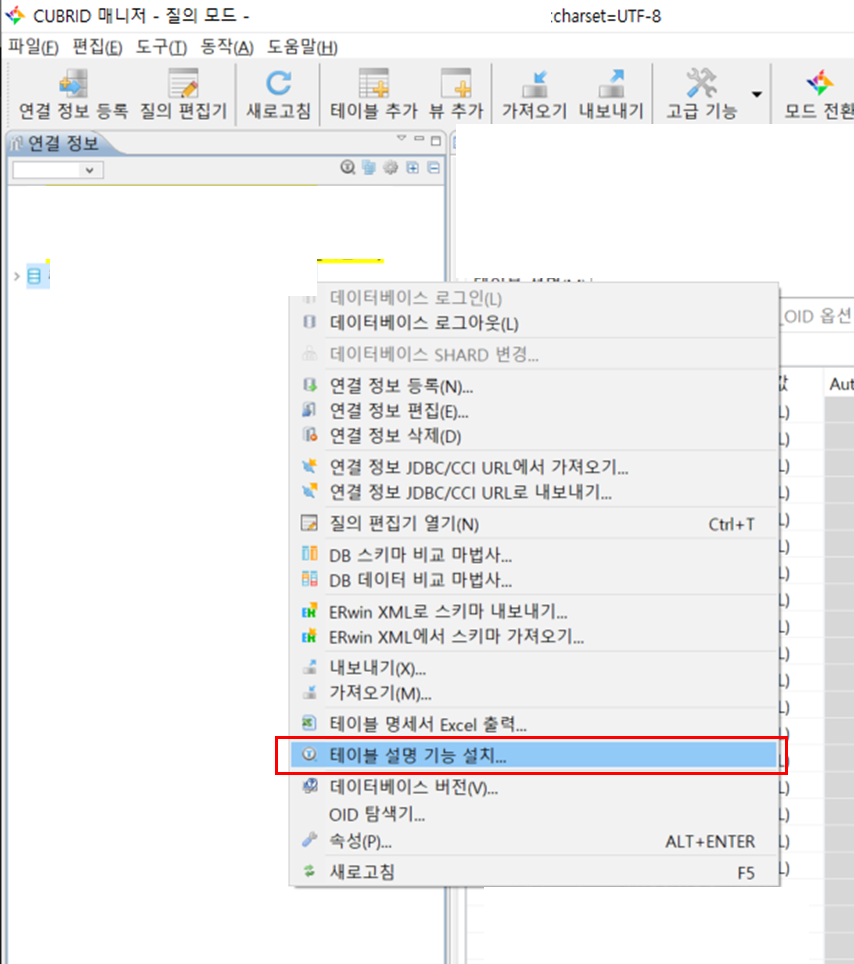Click the 새로고침 toolbar button
This screenshot has height=964, width=854.
pyautogui.click(x=278, y=95)
